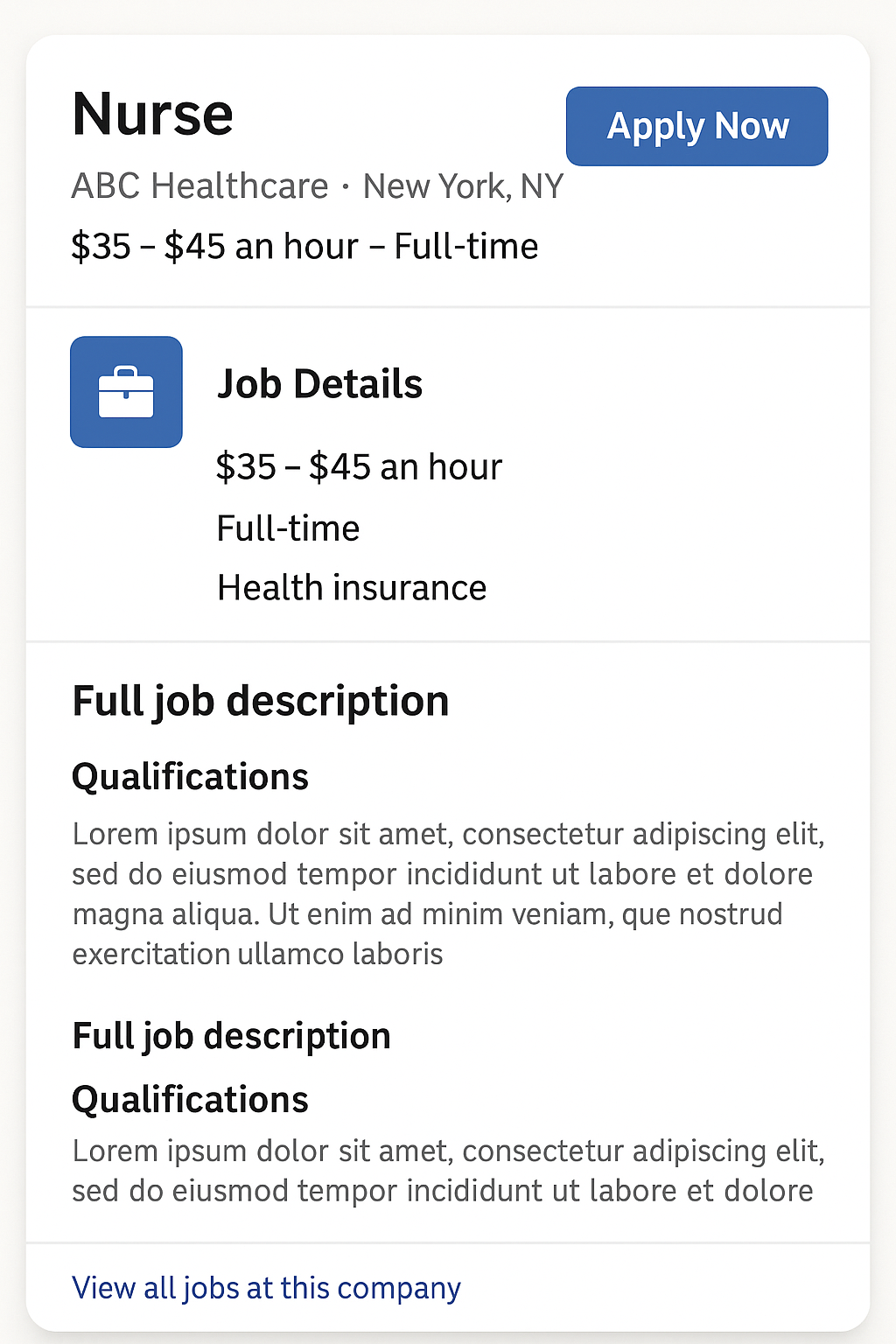This screenshot has height=1344, width=896.
Task: Click the Health insurance benefit
Action: coord(352,588)
